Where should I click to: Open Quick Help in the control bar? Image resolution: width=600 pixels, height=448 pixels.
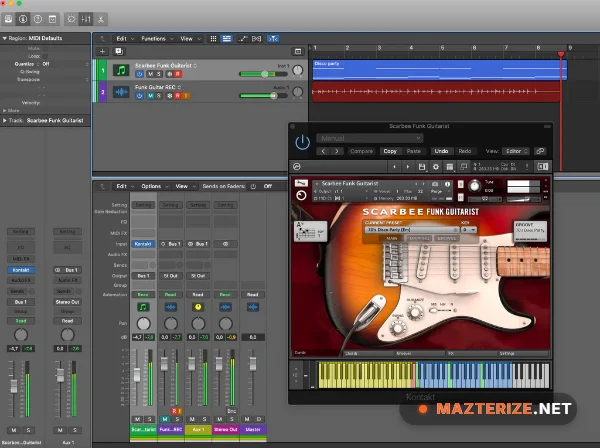[x=38, y=19]
